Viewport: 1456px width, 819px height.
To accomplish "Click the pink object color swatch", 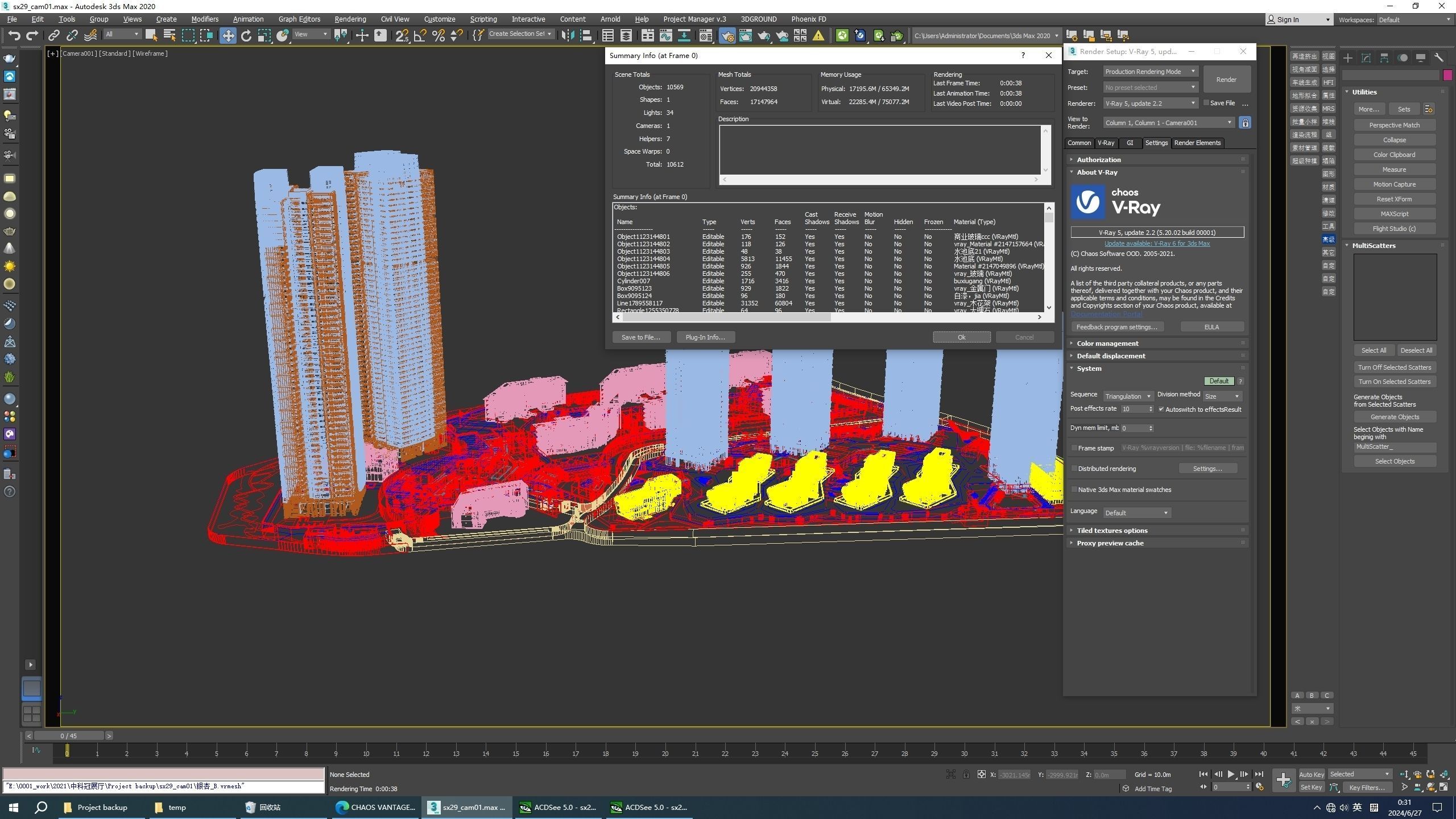I will (1447, 75).
